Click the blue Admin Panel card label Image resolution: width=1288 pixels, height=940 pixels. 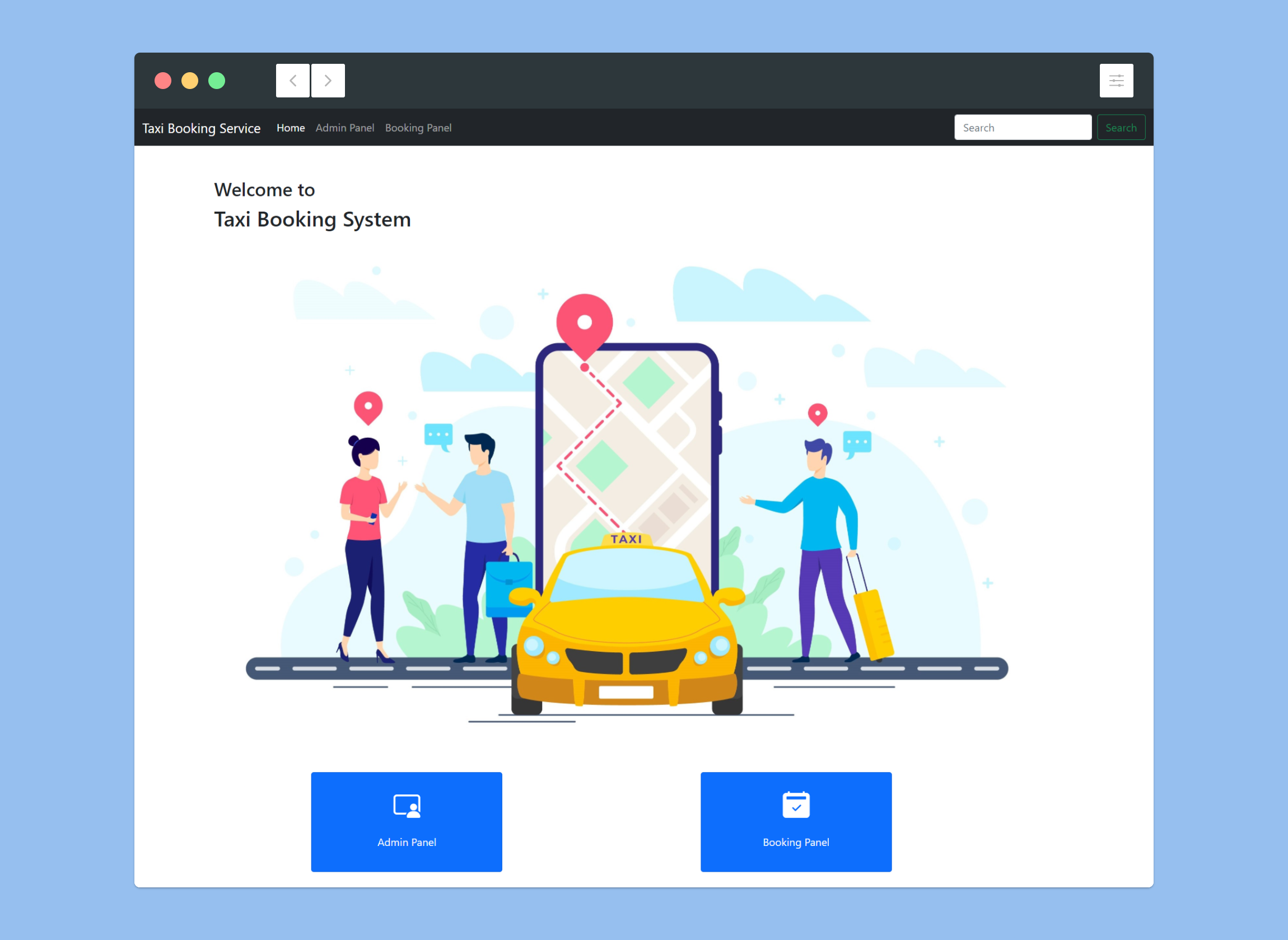tap(407, 842)
